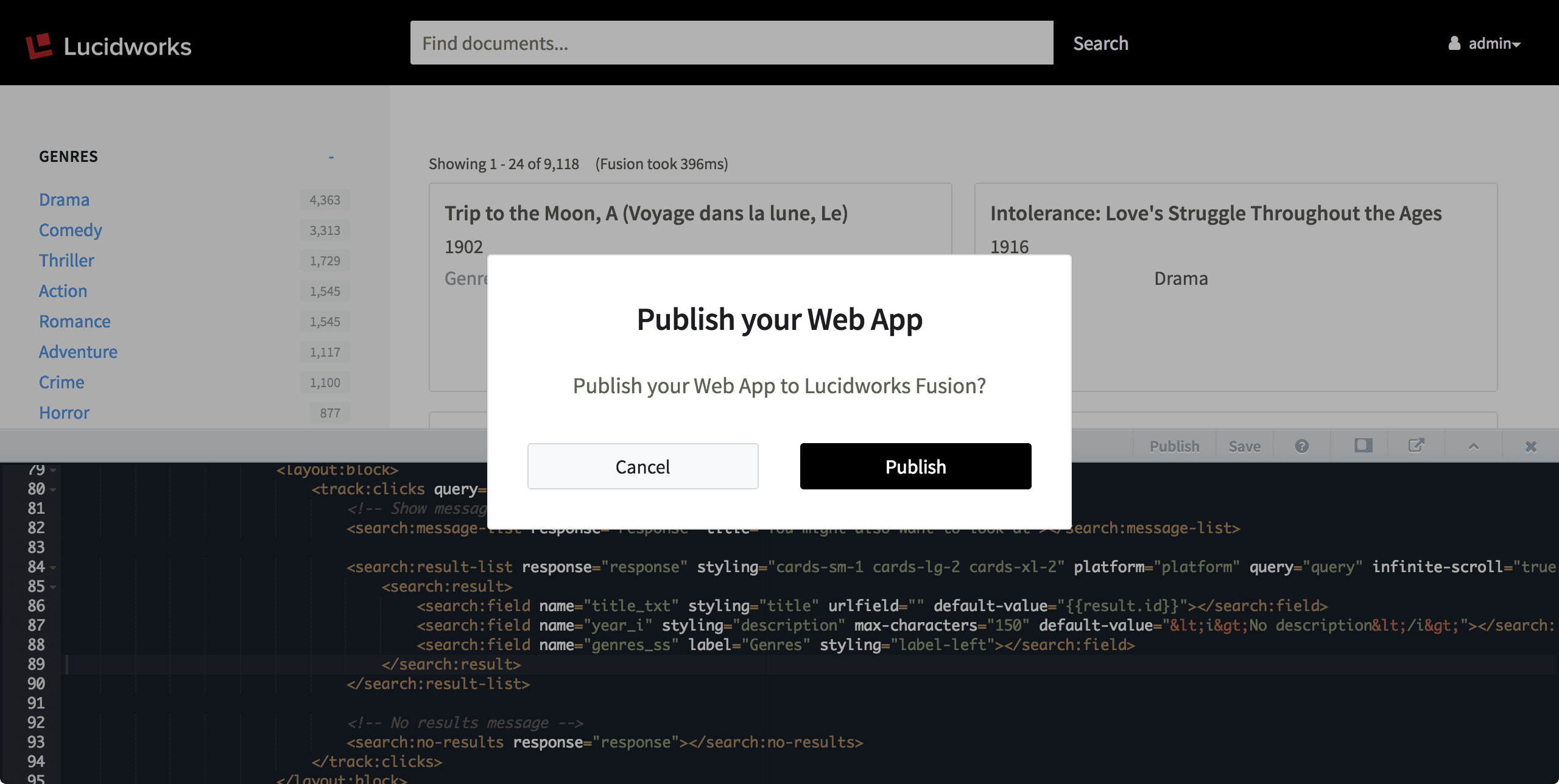The image size is (1559, 784).
Task: Click the closing track:clicks tag line 94
Action: [x=377, y=761]
